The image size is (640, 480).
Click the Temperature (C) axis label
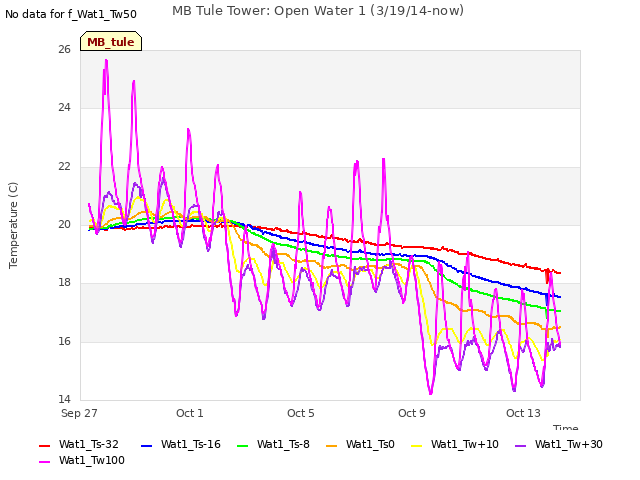[x=13, y=225]
